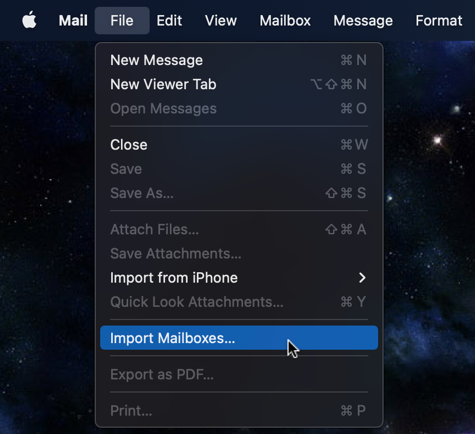
Task: Click the Print… menu item
Action: 239,411
